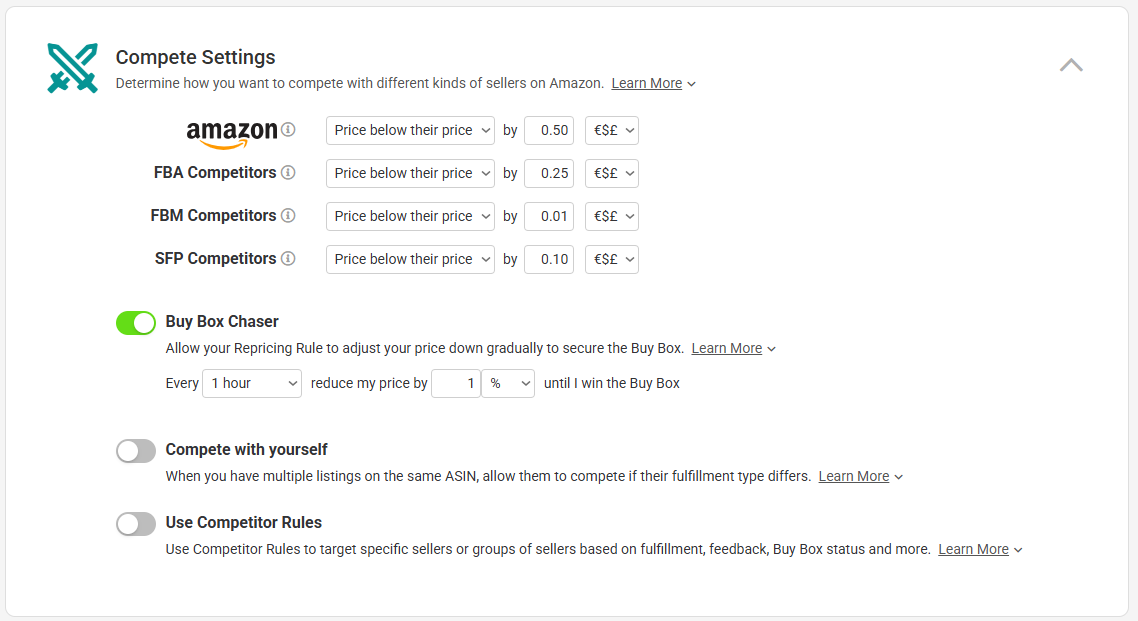Click the reduce my price by amount field
Screen dimensions: 1138x621
[456, 383]
